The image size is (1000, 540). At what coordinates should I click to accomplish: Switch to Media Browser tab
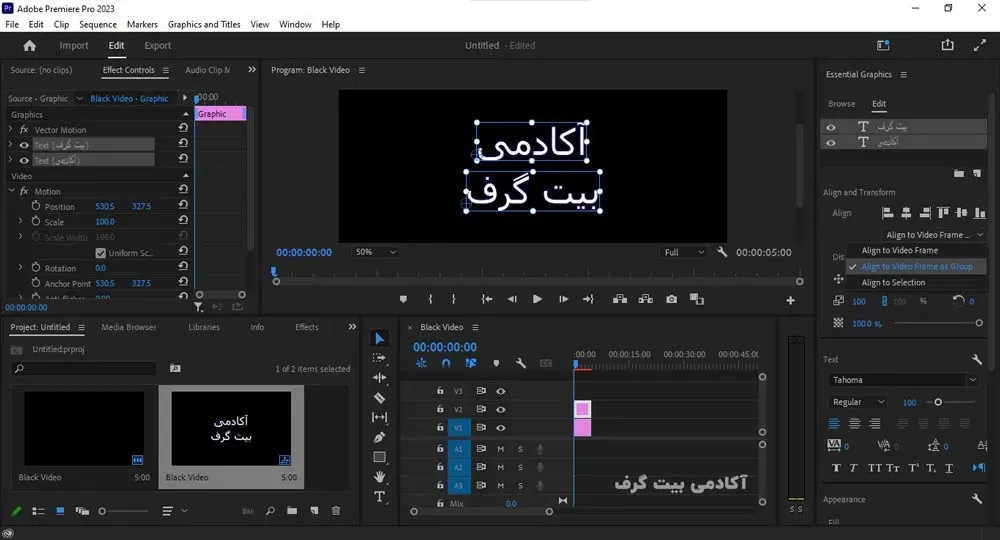coord(129,327)
